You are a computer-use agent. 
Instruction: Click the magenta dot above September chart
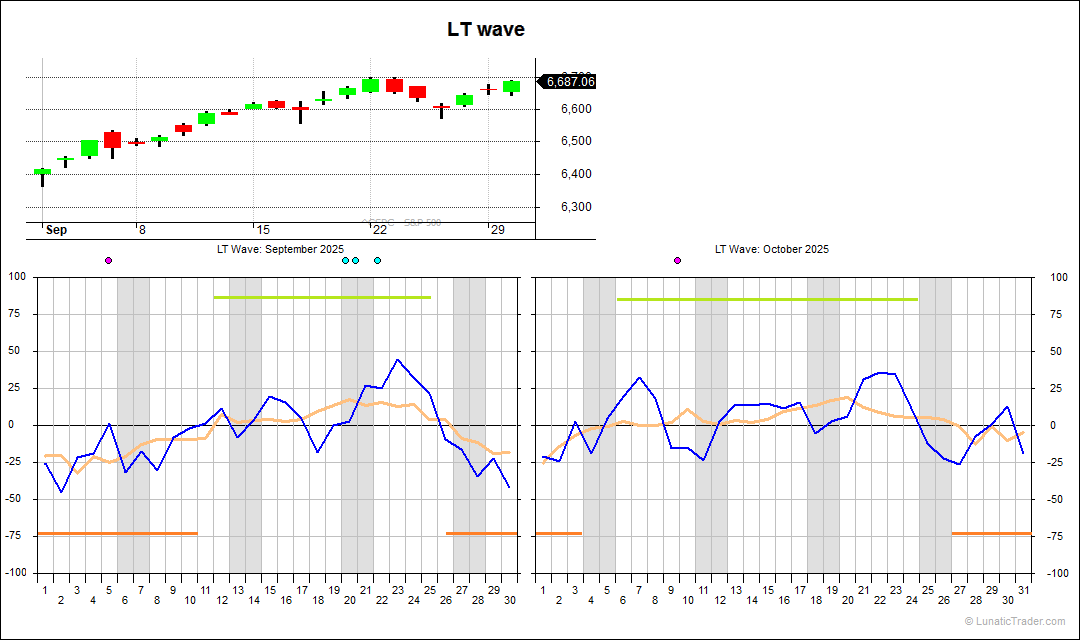pyautogui.click(x=109, y=260)
